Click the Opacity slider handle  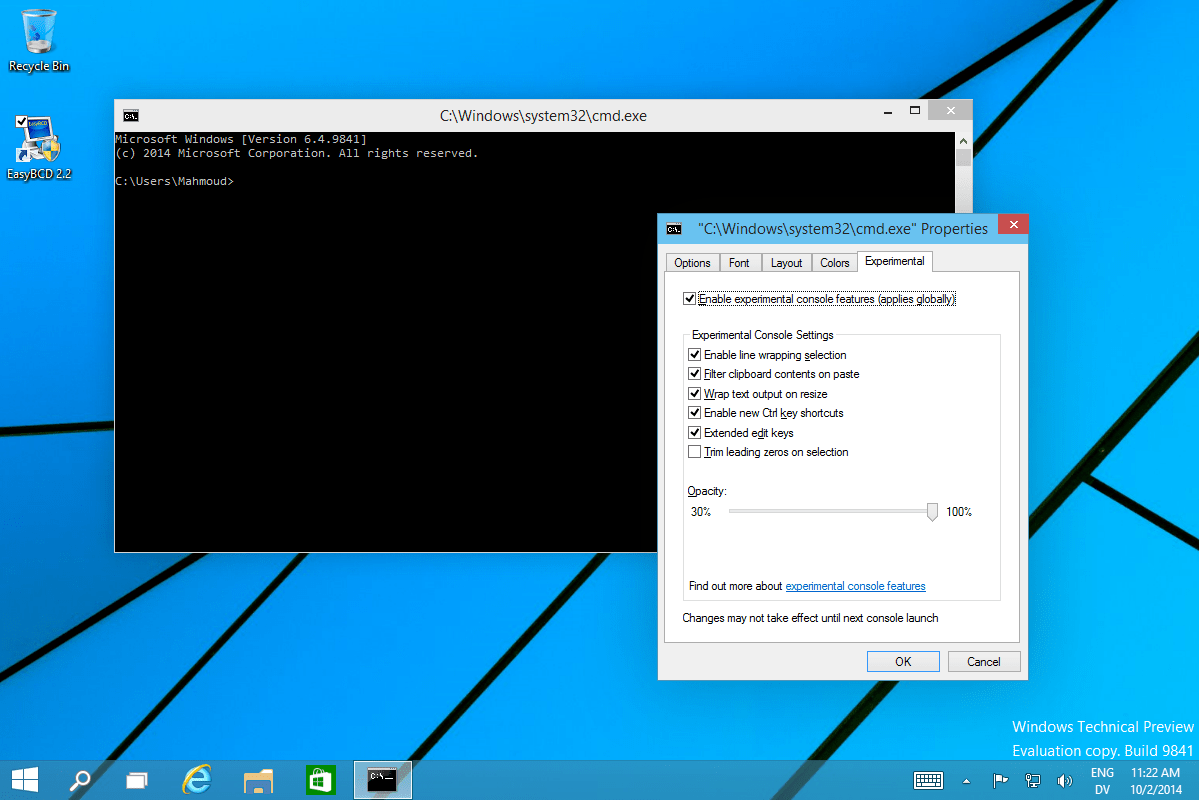932,512
